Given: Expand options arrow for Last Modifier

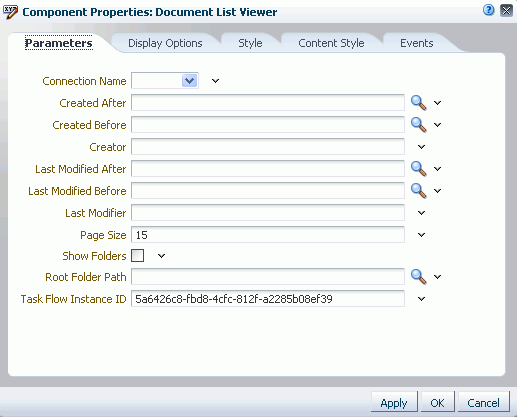Looking at the screenshot, I should tap(421, 213).
